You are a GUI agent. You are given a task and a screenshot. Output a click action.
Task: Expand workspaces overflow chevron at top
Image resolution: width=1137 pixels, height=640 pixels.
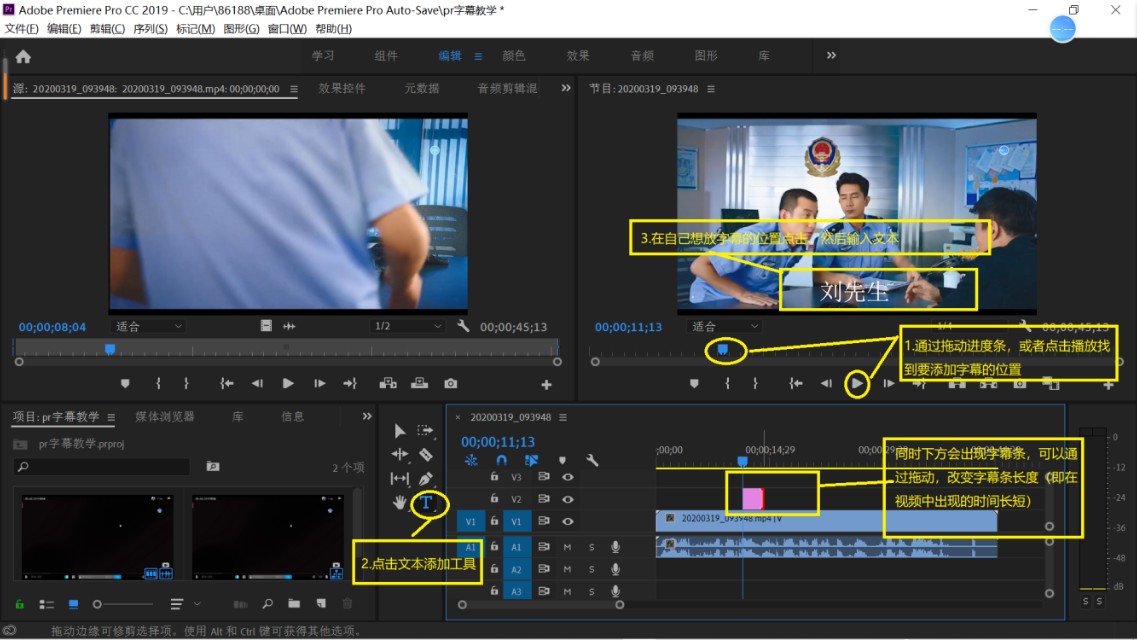click(x=831, y=56)
